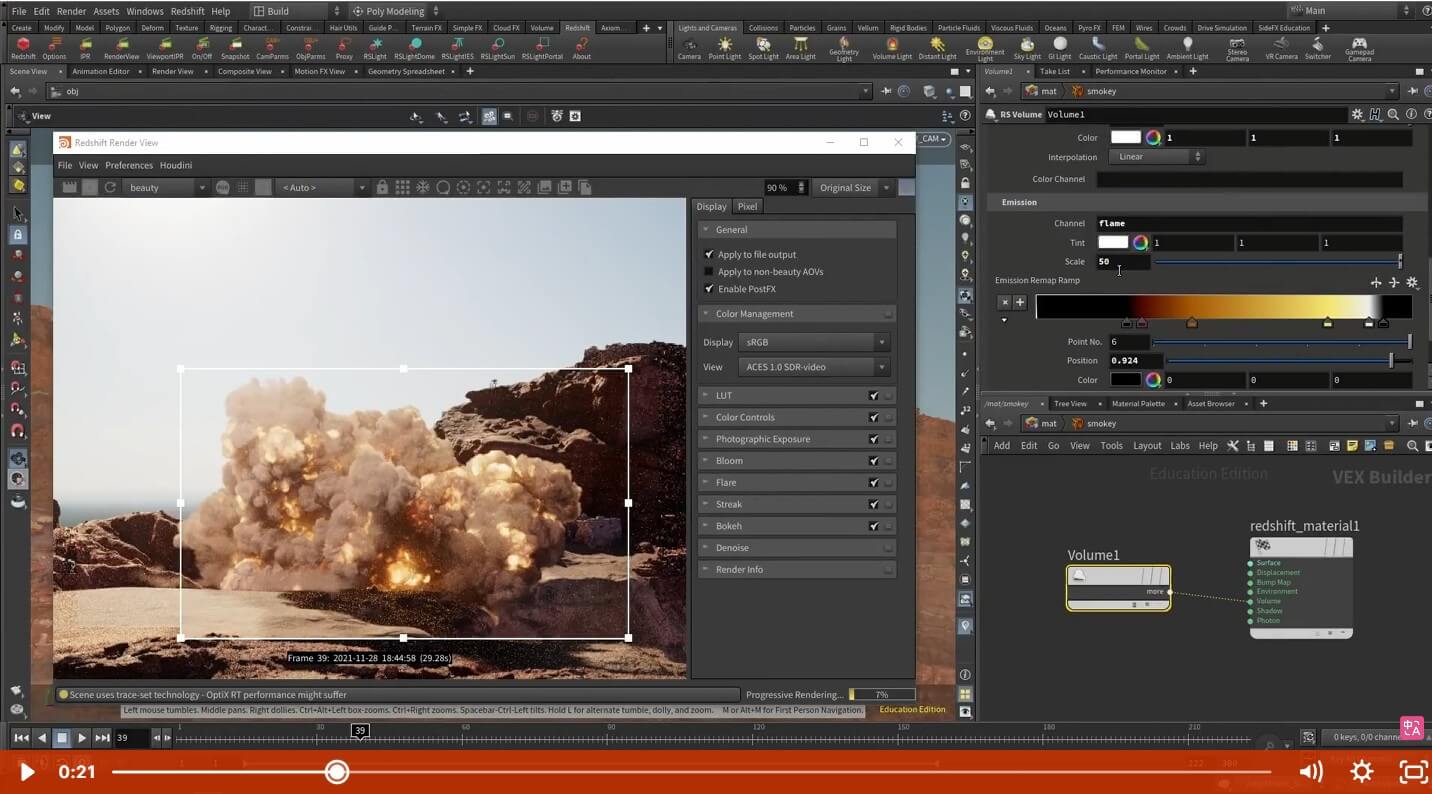Open the Gamepad Camera shelf tool

(x=1358, y=49)
